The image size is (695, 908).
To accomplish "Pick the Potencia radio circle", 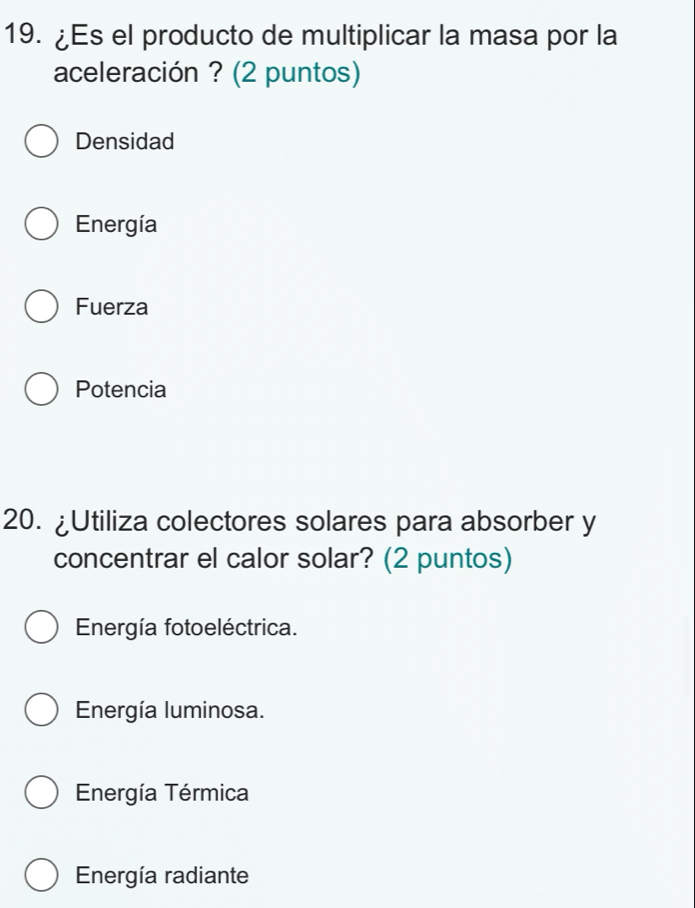I will pos(41,389).
